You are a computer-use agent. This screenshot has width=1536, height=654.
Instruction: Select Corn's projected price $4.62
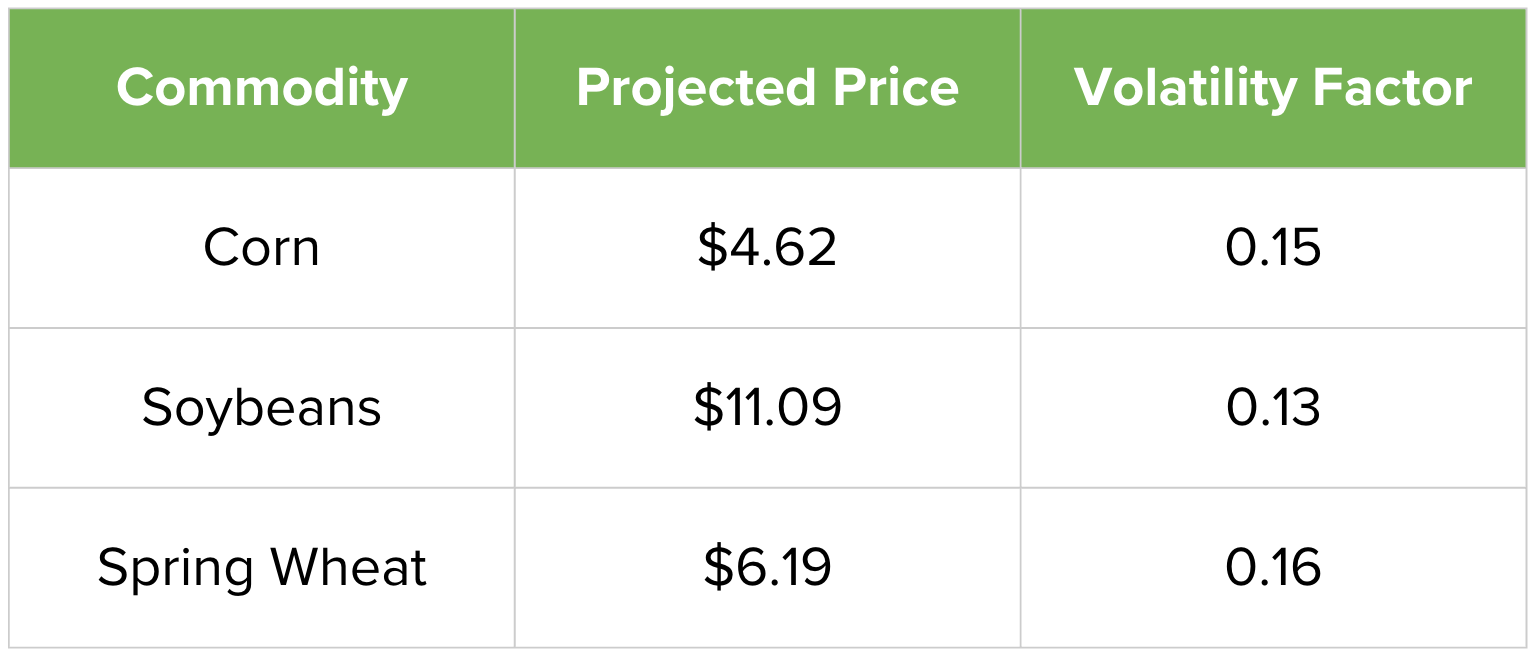click(767, 248)
